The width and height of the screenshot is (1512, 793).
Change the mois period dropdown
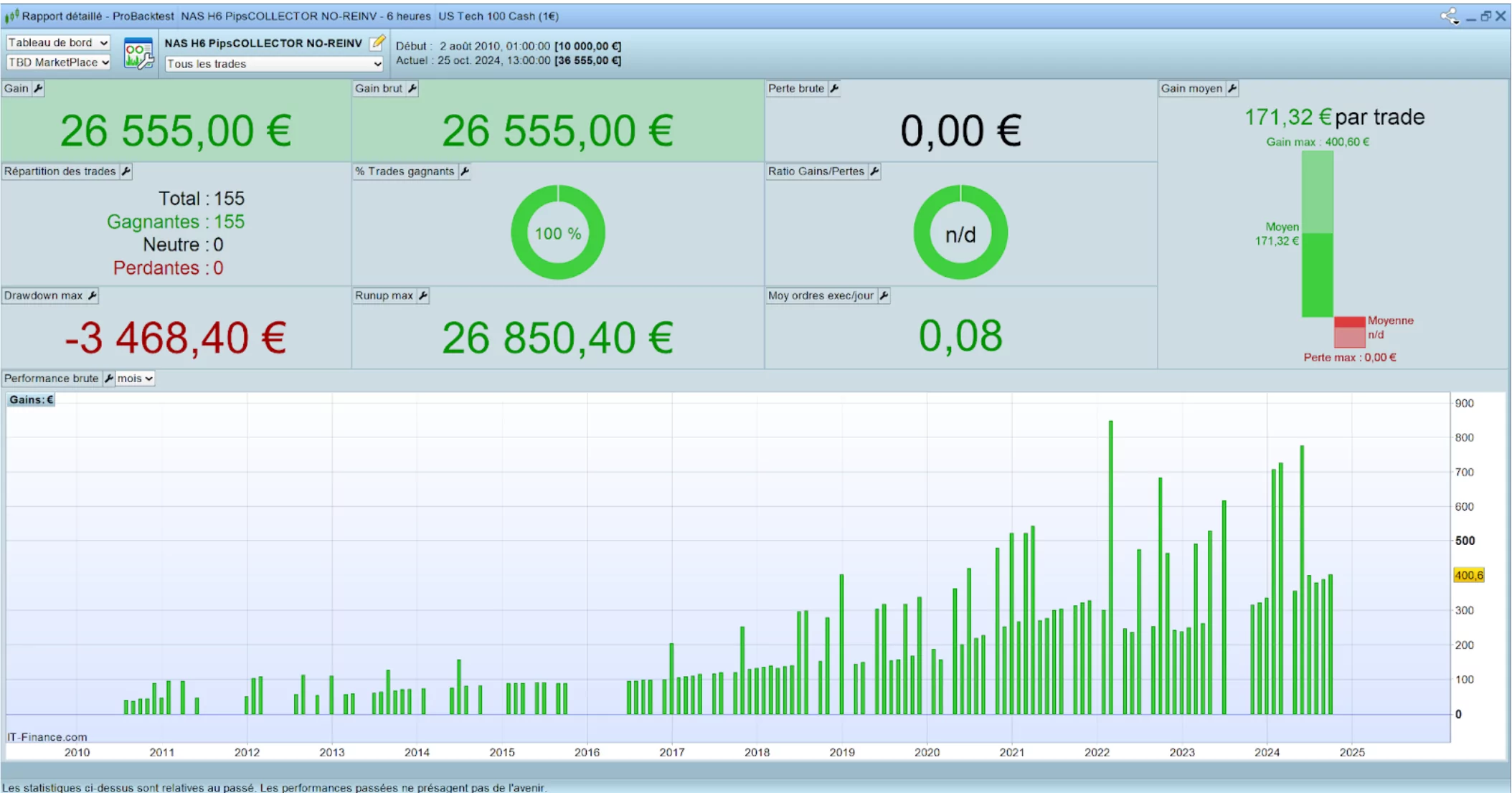(135, 379)
